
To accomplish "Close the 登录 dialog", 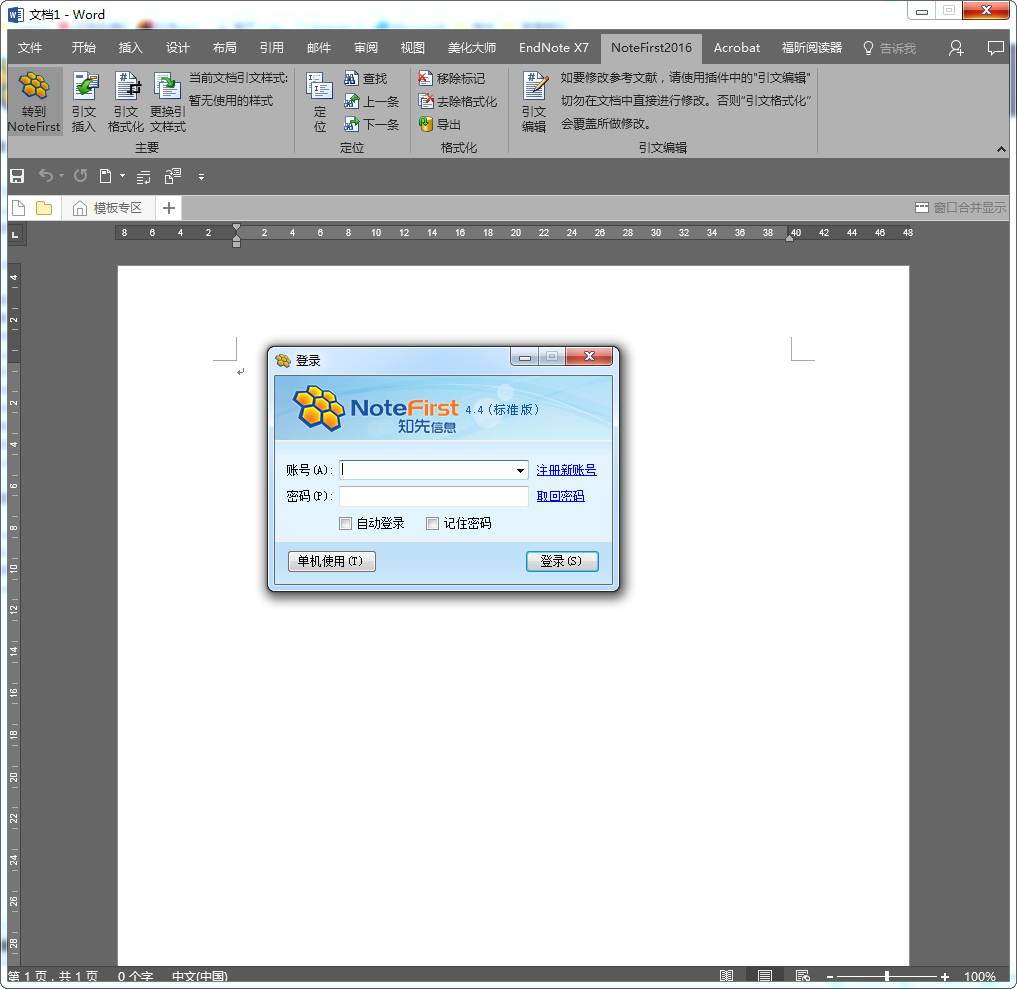I will point(590,356).
